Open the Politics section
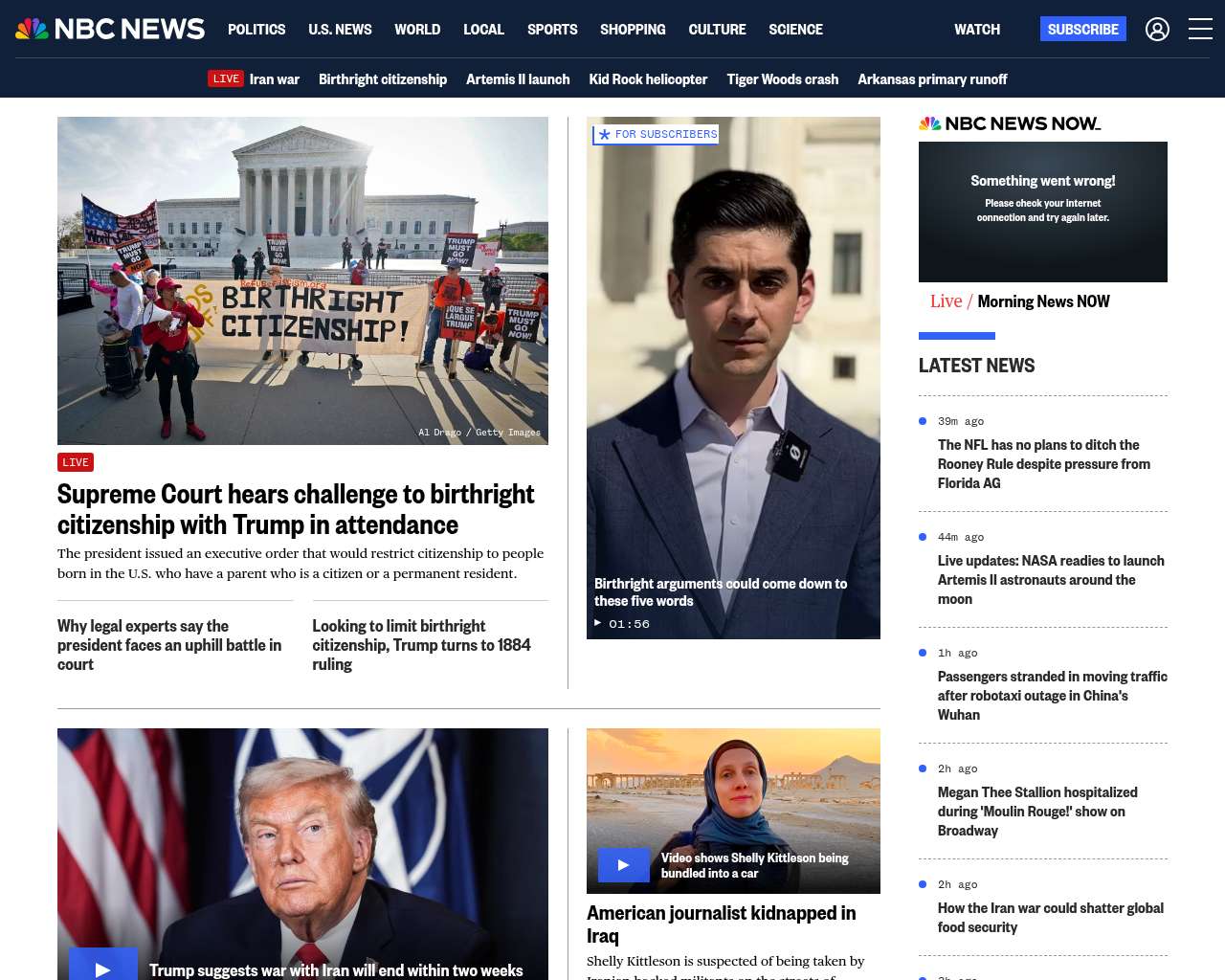The width and height of the screenshot is (1225, 980). pyautogui.click(x=256, y=30)
